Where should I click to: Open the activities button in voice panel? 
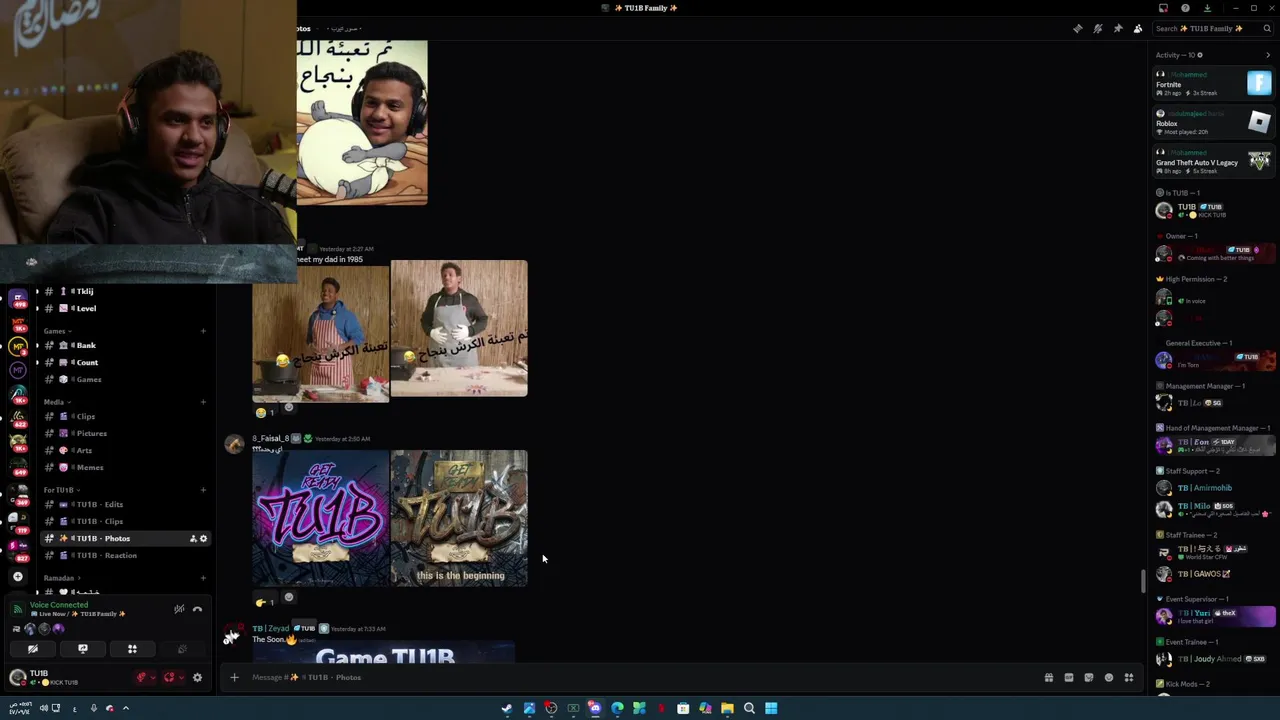132,649
